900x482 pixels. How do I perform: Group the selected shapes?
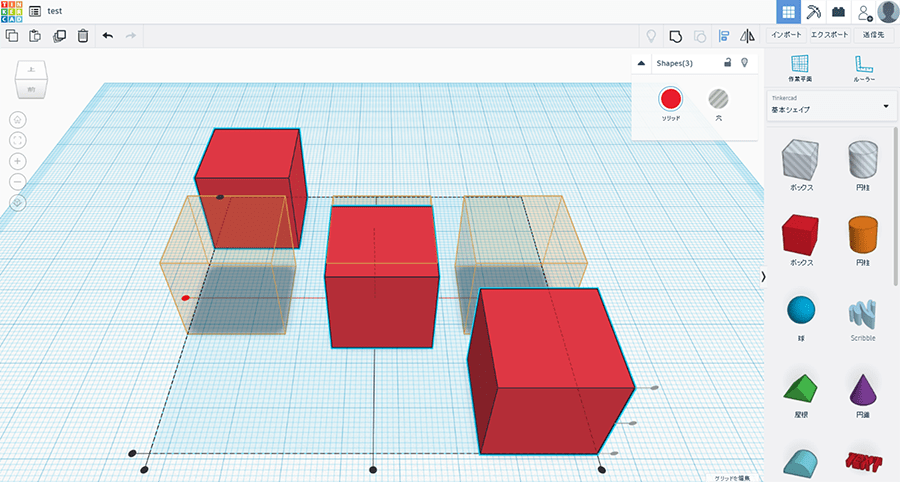click(x=675, y=36)
